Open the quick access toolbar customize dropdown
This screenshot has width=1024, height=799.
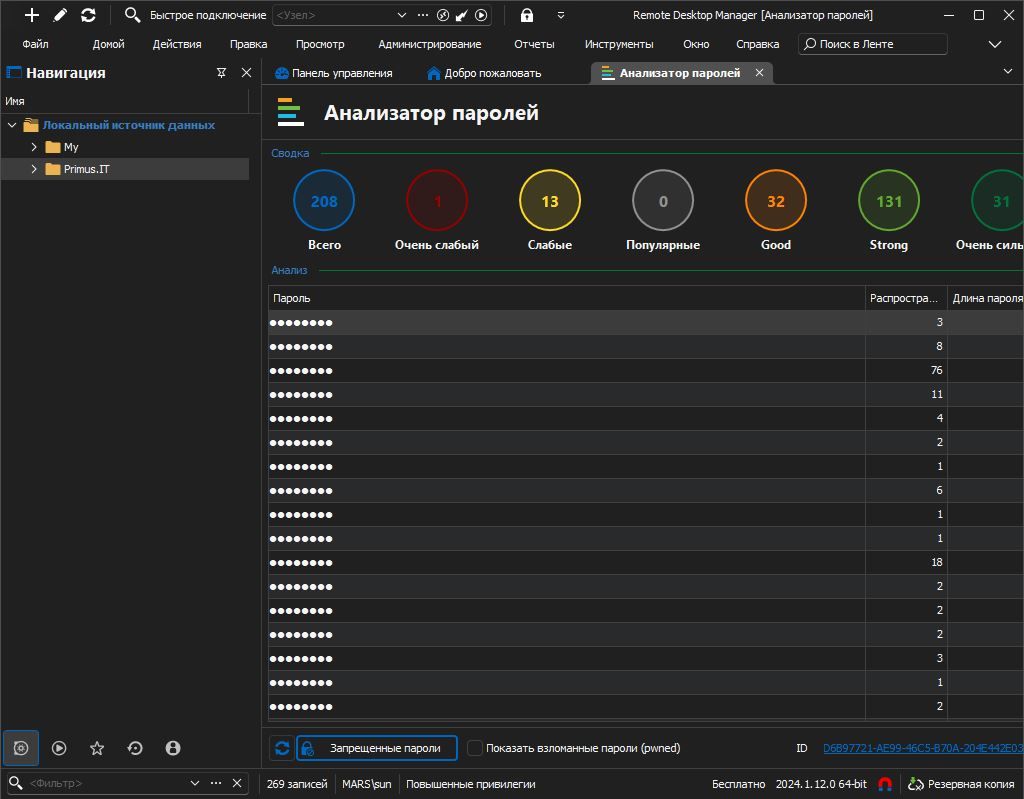[560, 15]
